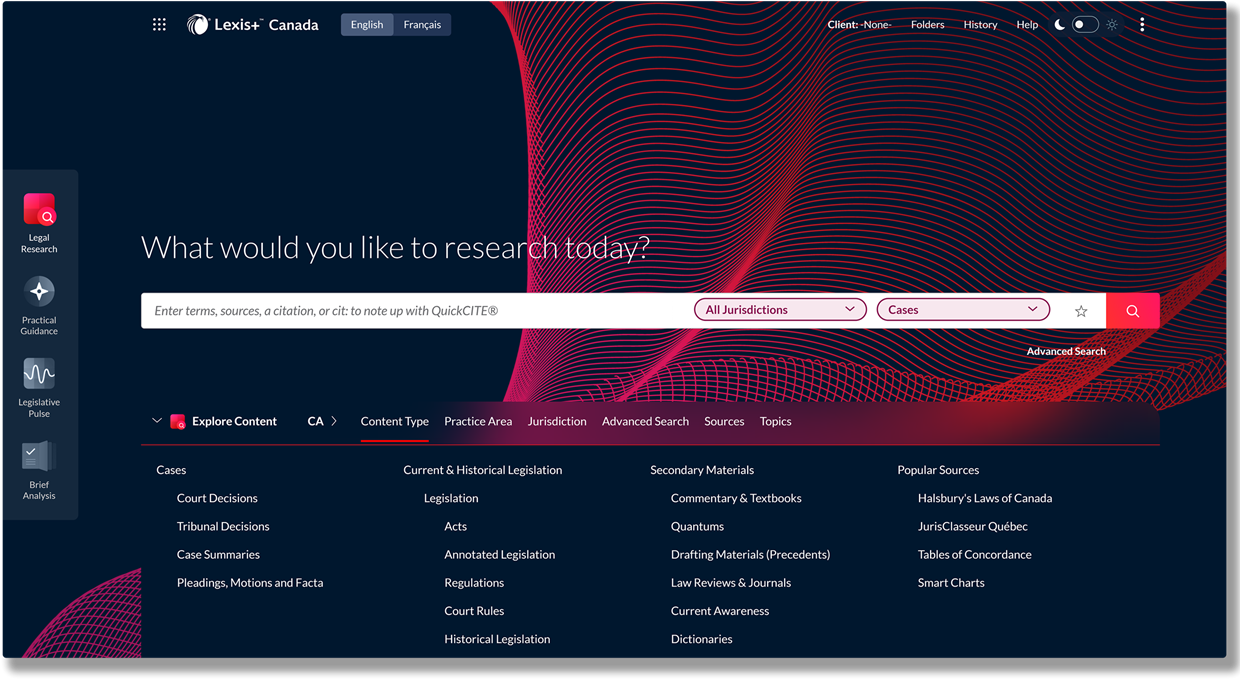The width and height of the screenshot is (1240, 680).
Task: Open the app grid launcher icon
Action: pyautogui.click(x=159, y=24)
